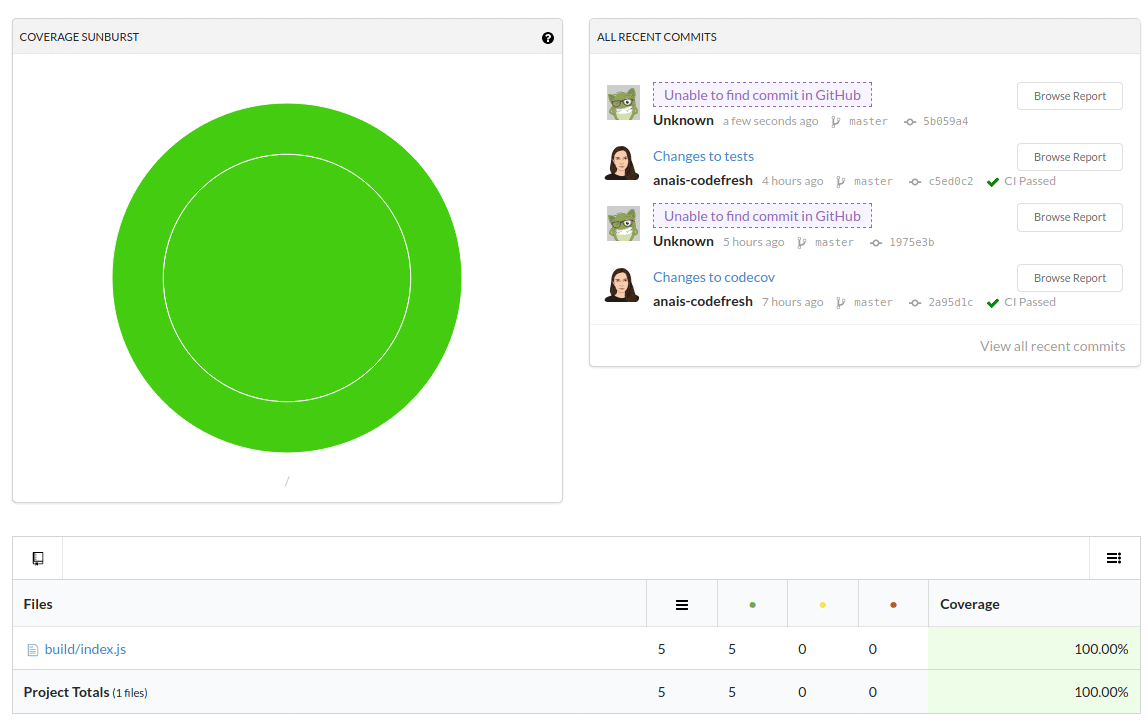Open the Changes to codecov commit link
This screenshot has width=1148, height=725.
coord(713,277)
